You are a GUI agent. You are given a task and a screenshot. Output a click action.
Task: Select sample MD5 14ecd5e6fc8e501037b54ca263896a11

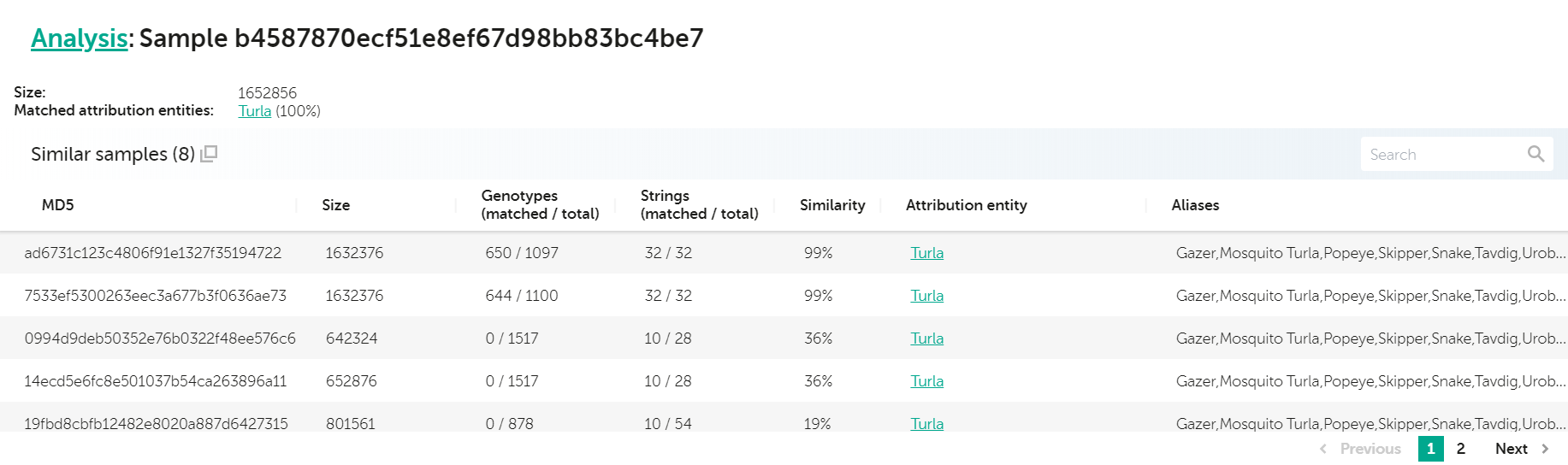point(155,381)
